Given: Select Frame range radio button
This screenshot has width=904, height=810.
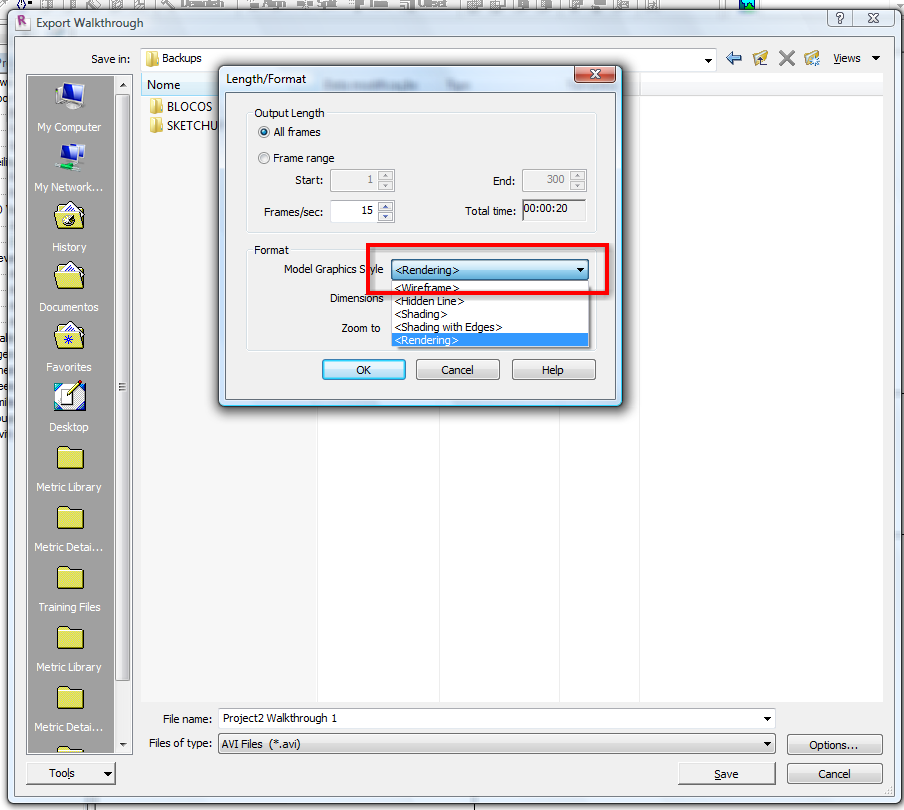Looking at the screenshot, I should tap(264, 158).
